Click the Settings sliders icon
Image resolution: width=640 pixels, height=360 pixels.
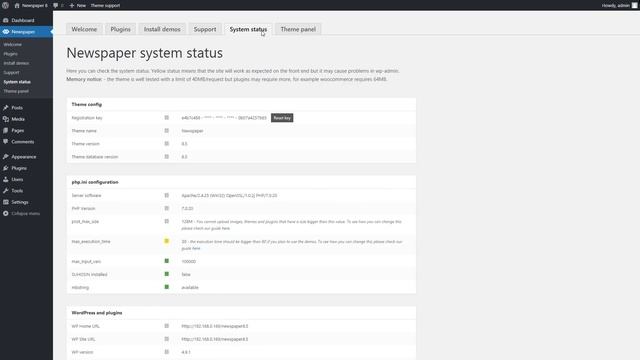point(6,202)
